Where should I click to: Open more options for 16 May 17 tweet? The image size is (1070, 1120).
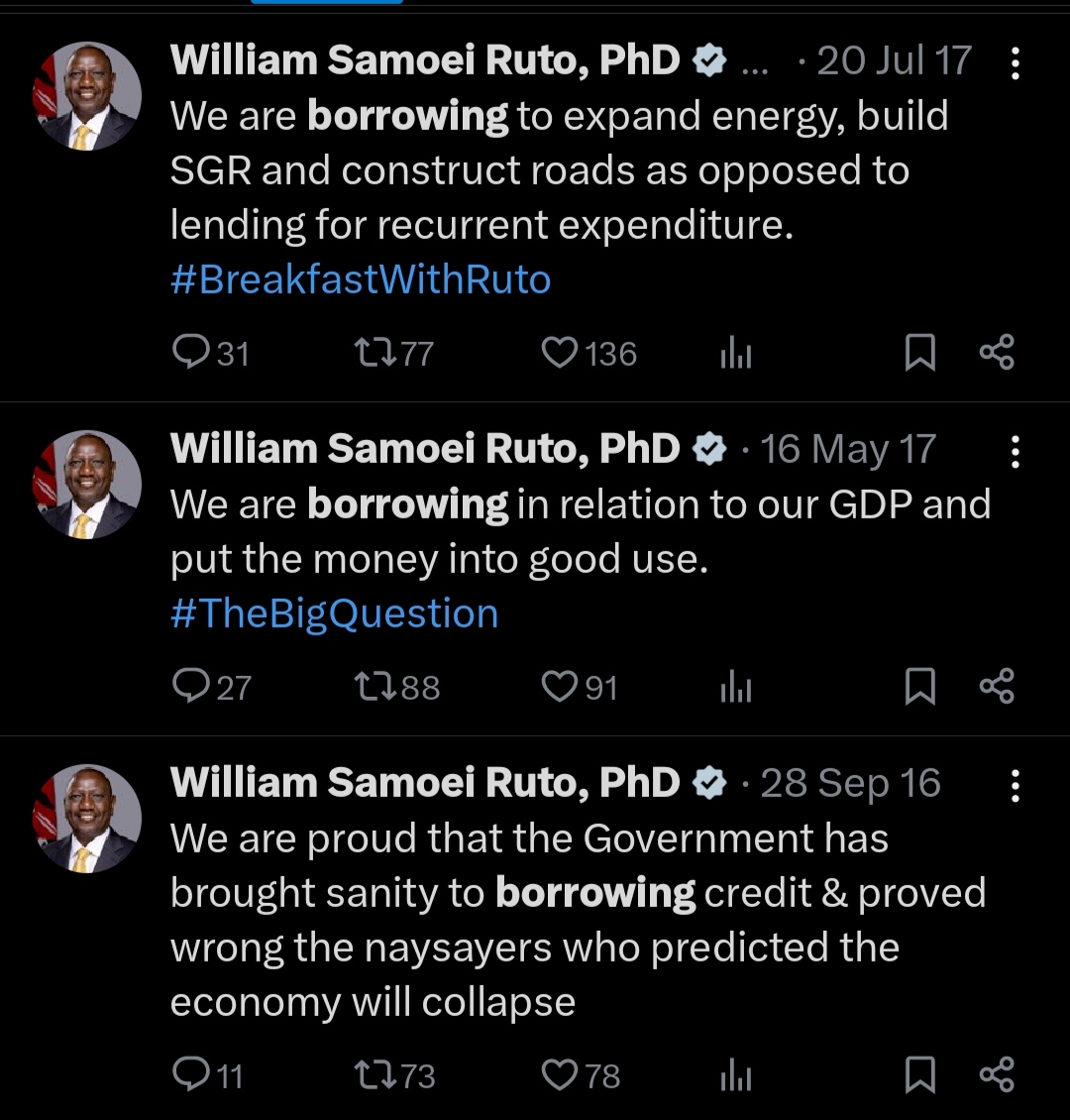[1015, 452]
